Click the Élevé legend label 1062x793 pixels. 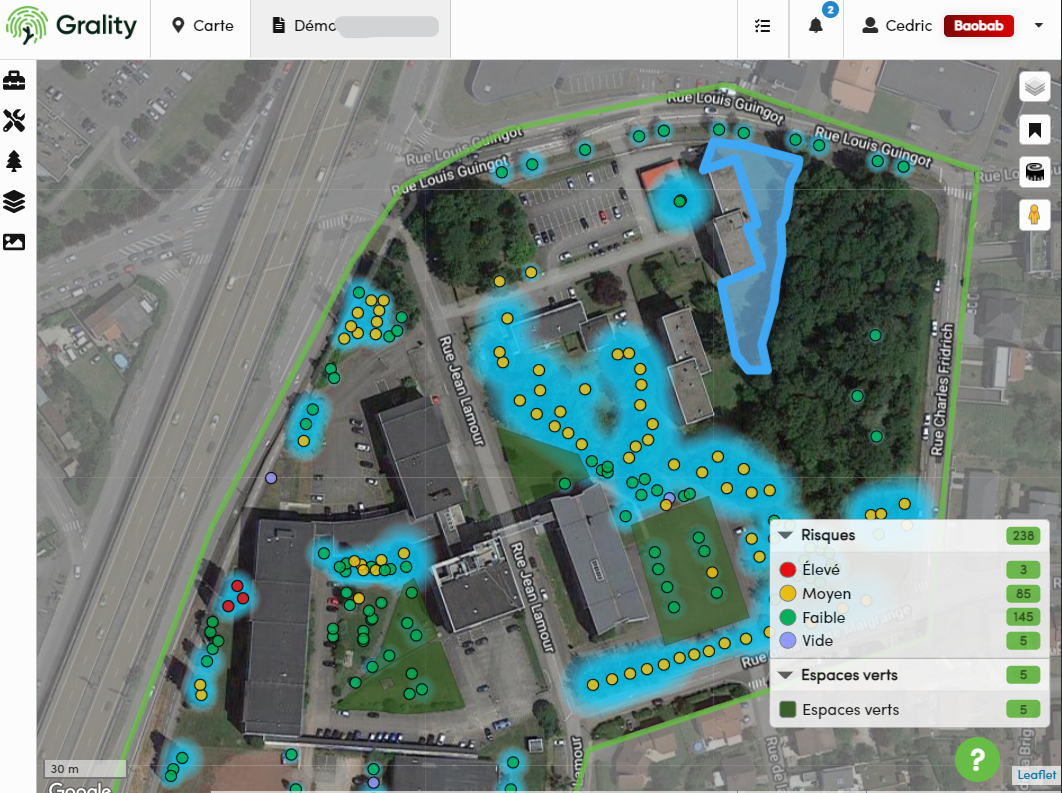(x=821, y=570)
